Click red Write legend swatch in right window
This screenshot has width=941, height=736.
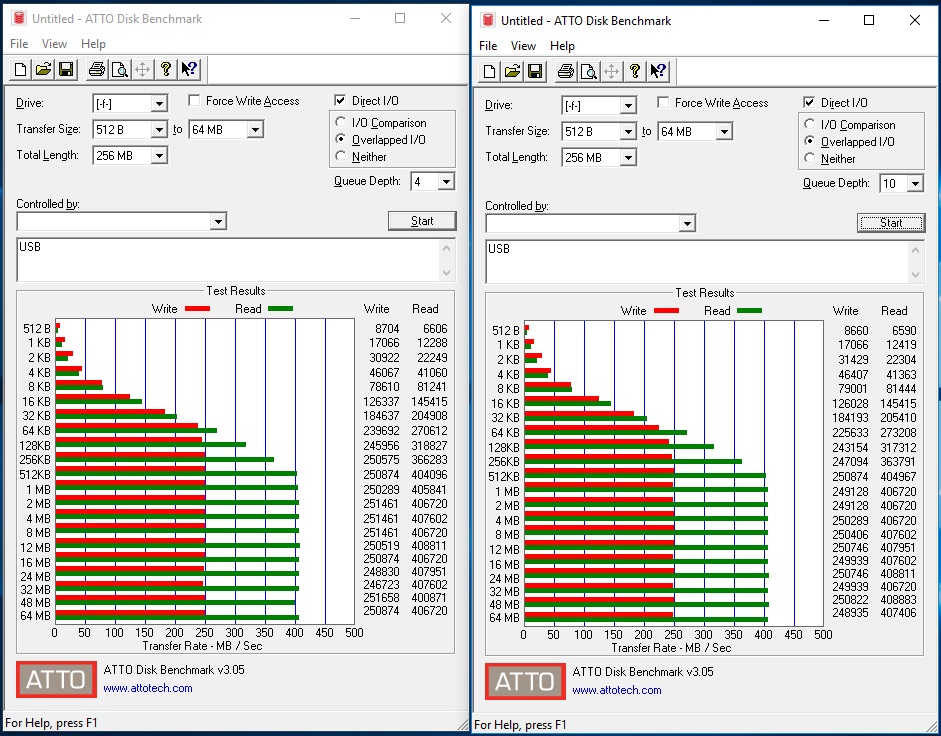666,310
